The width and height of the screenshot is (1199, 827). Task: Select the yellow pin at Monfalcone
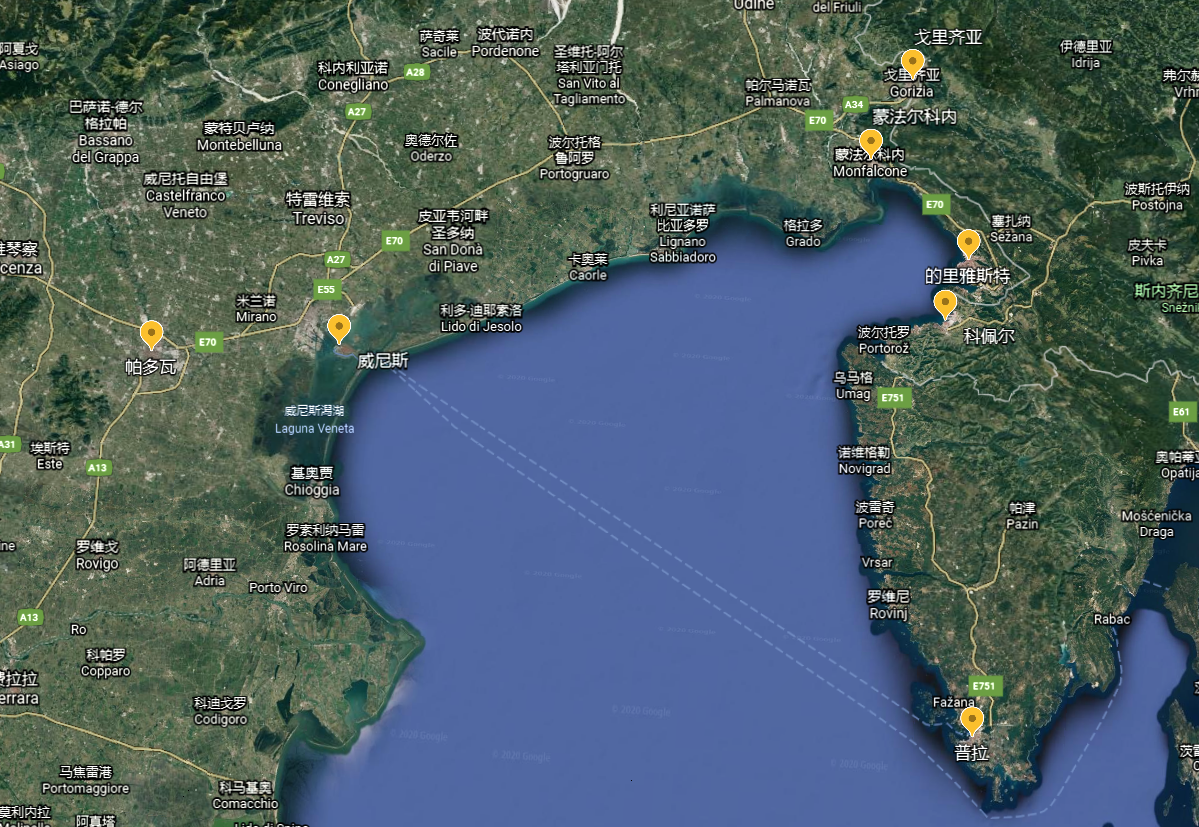[x=871, y=143]
